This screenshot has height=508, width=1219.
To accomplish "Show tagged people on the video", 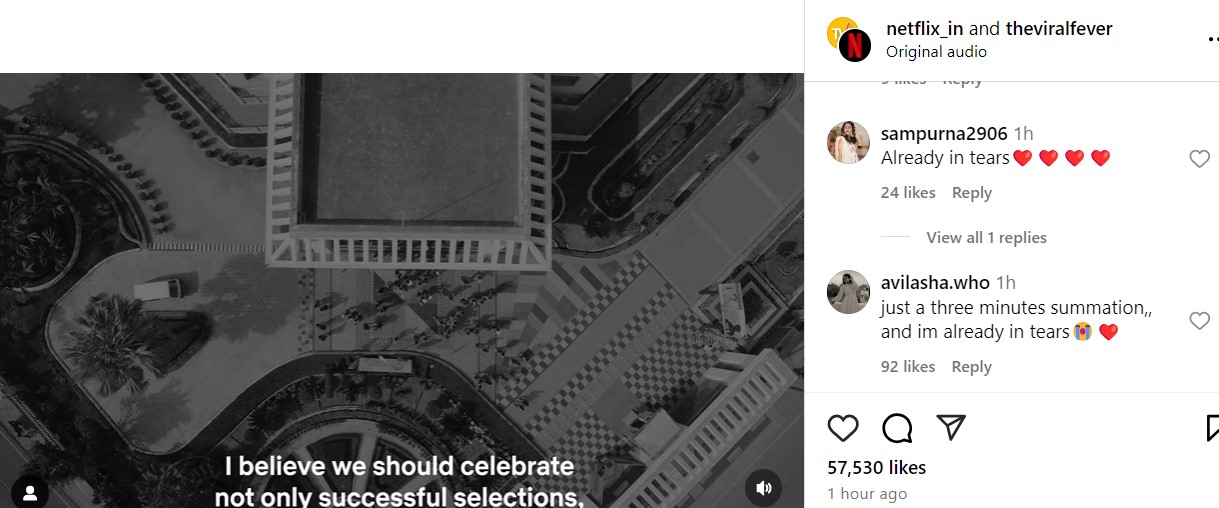I will pos(30,492).
